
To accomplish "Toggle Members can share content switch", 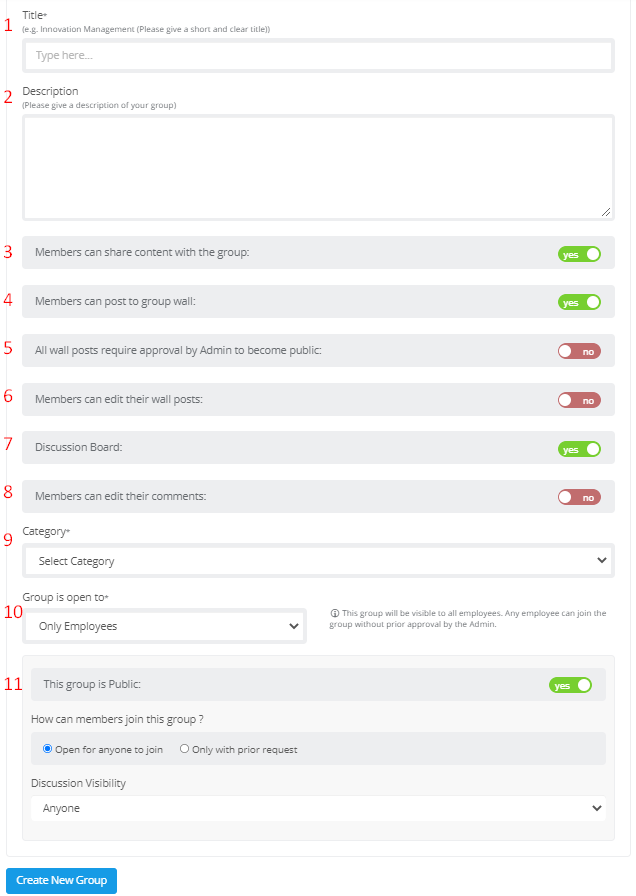I will pos(579,254).
